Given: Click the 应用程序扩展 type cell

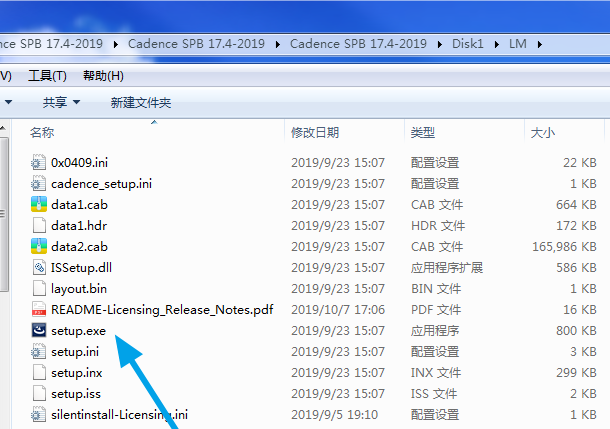Looking at the screenshot, I should click(447, 268).
